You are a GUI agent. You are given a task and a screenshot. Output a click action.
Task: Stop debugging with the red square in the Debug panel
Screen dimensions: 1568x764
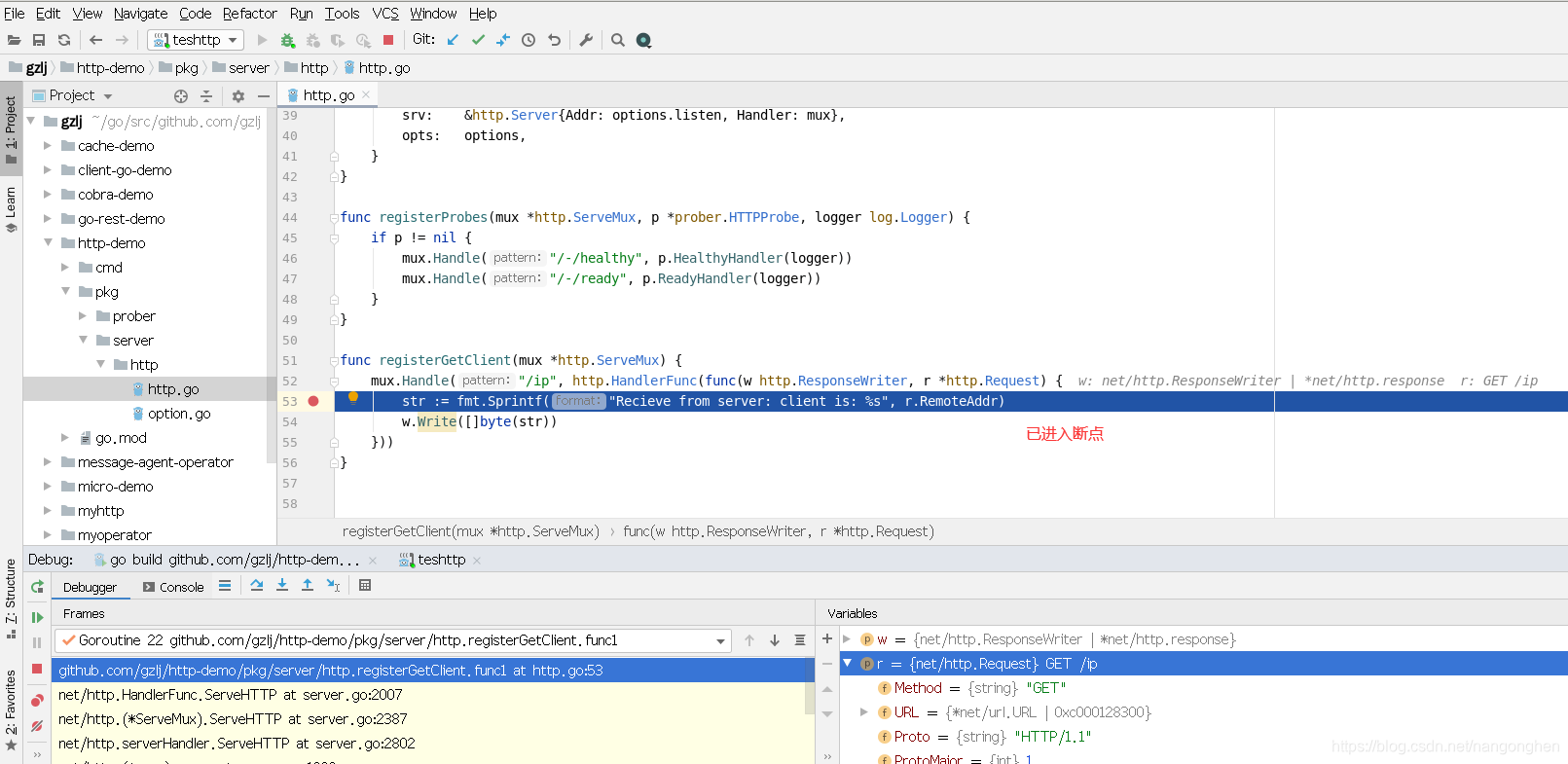tap(37, 669)
